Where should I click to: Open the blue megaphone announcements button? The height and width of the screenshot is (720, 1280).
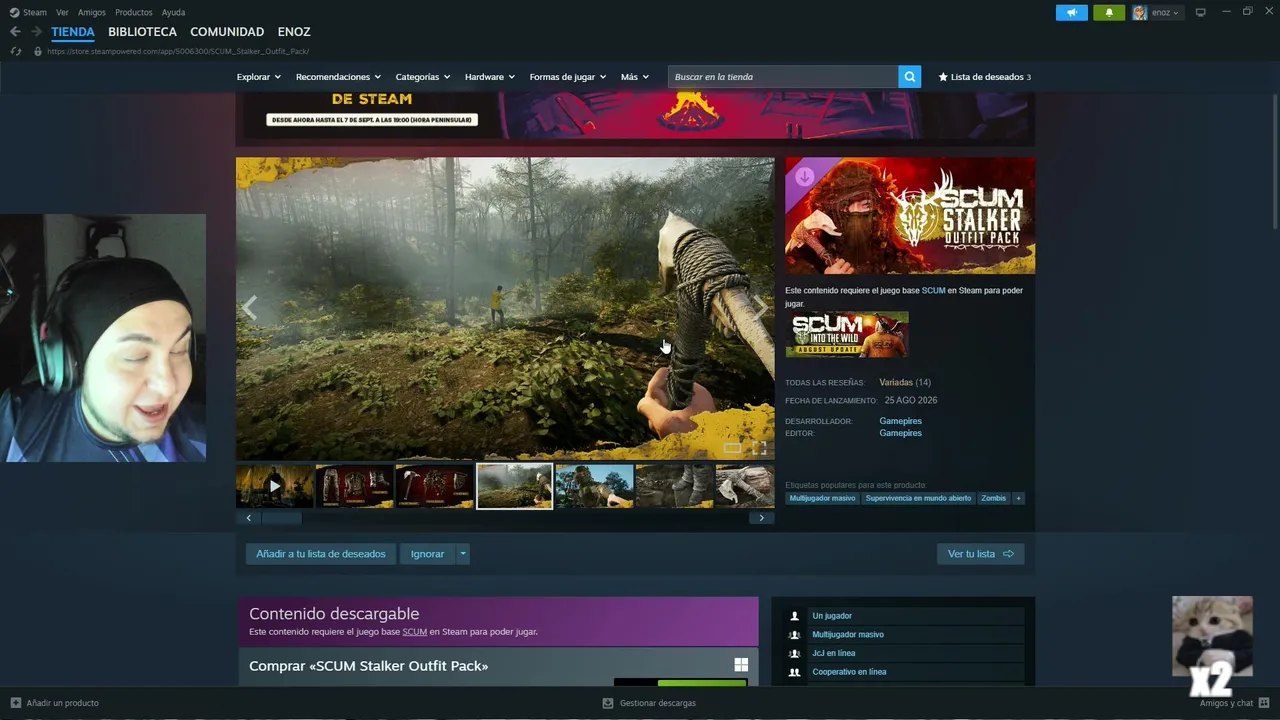(x=1071, y=13)
